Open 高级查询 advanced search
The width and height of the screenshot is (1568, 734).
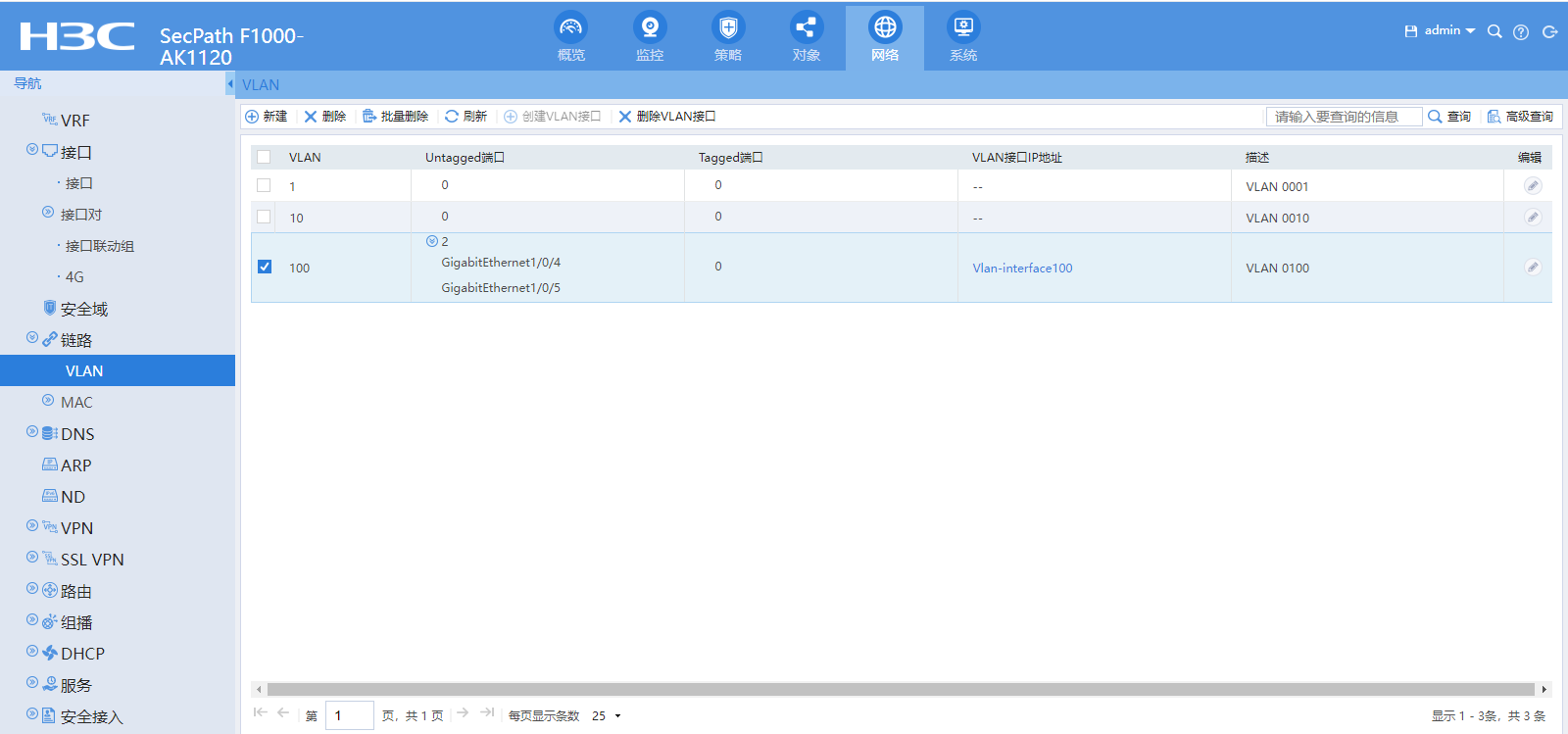click(x=1520, y=117)
